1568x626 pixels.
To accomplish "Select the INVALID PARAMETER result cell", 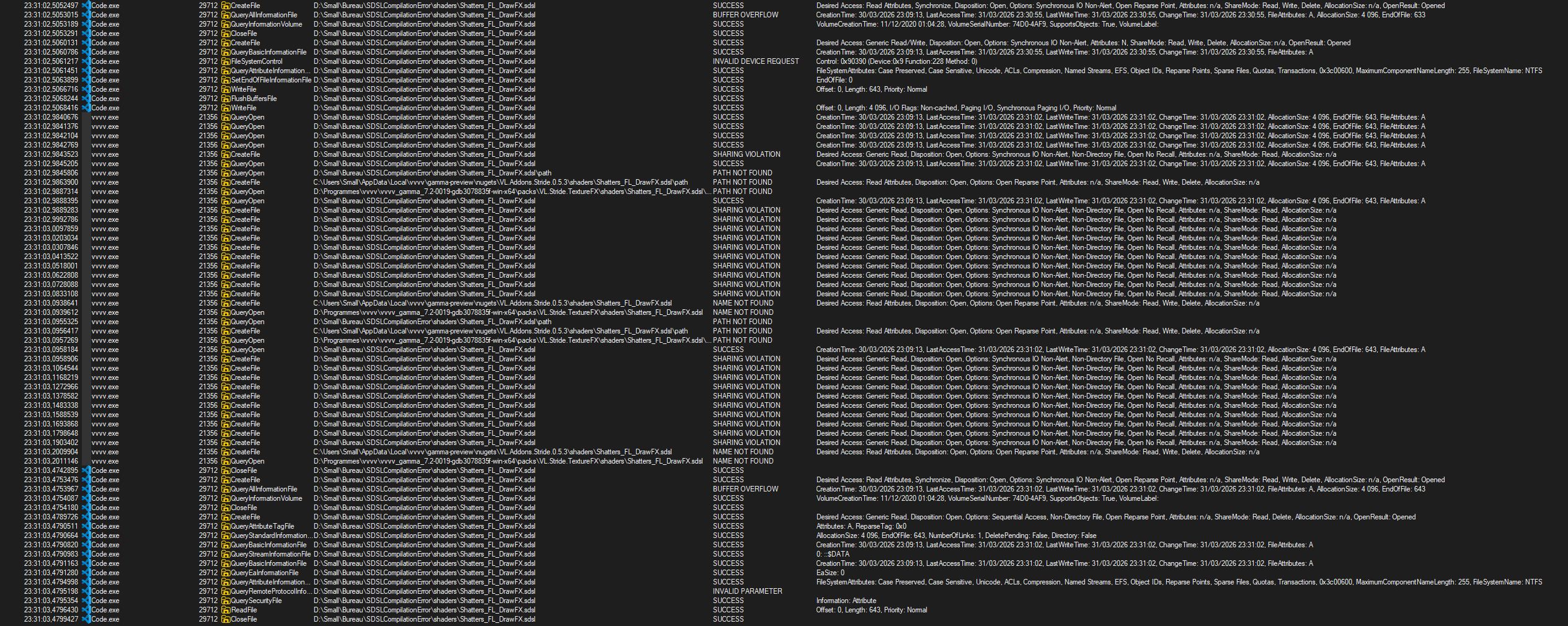I will [747, 591].
